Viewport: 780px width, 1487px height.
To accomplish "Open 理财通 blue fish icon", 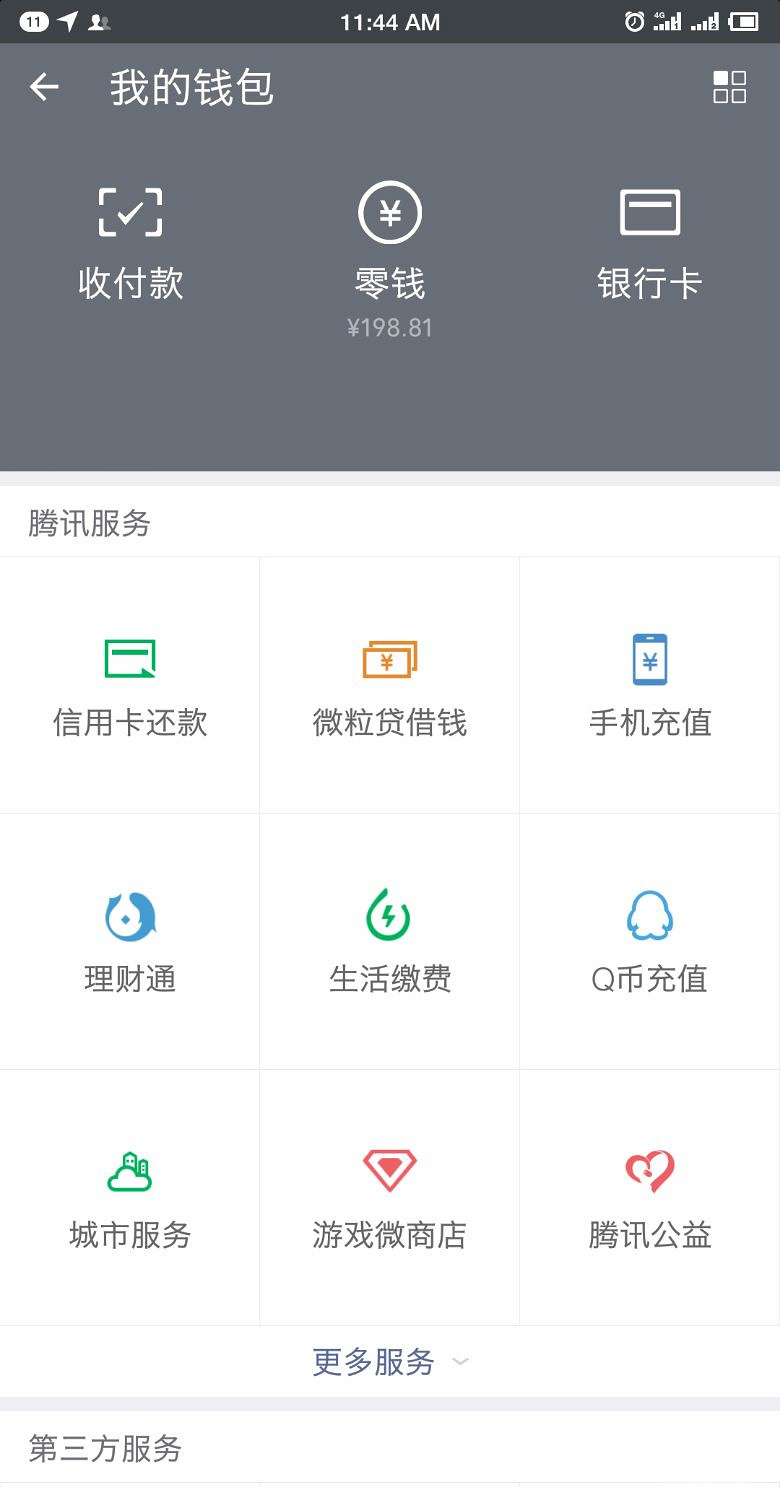I will 130,915.
